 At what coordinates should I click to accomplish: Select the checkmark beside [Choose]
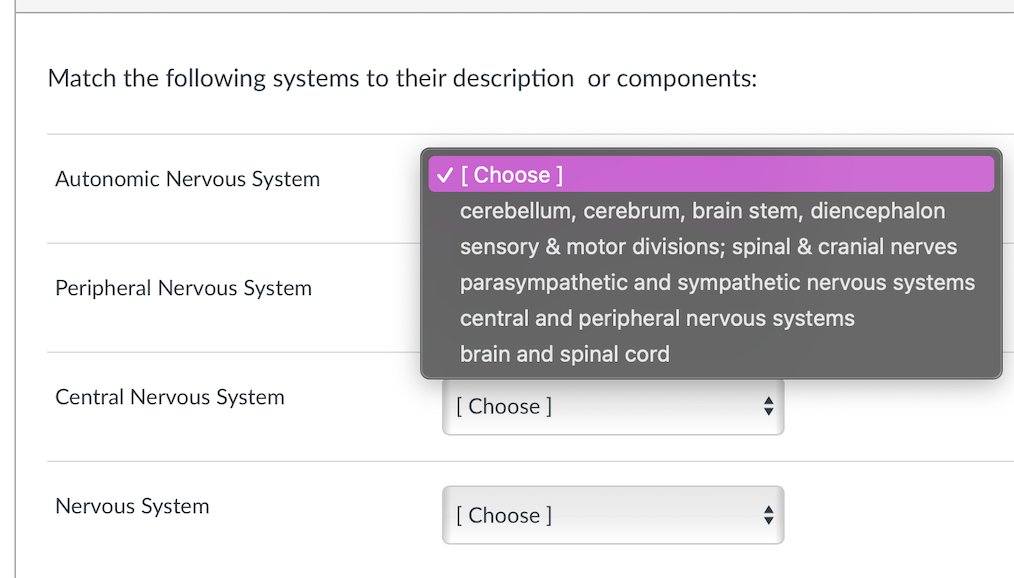point(445,174)
